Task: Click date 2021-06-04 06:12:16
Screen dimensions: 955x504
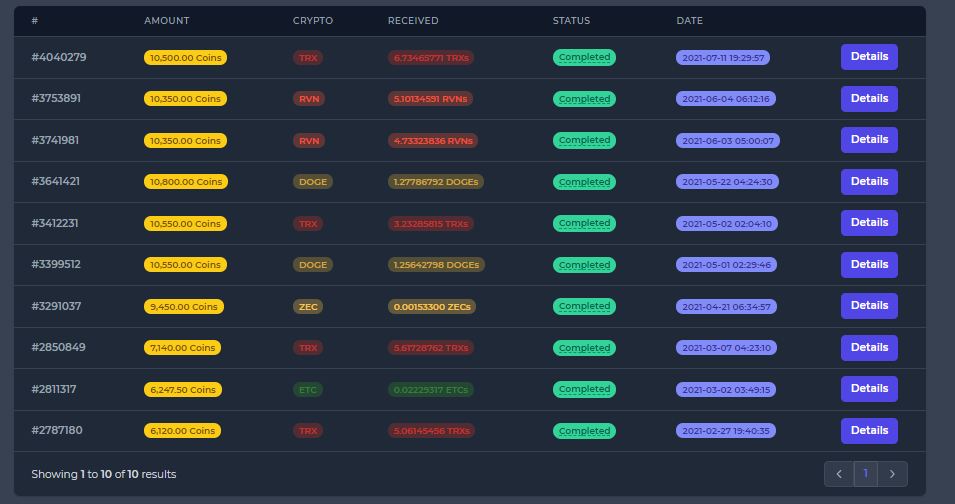Action: tap(726, 99)
